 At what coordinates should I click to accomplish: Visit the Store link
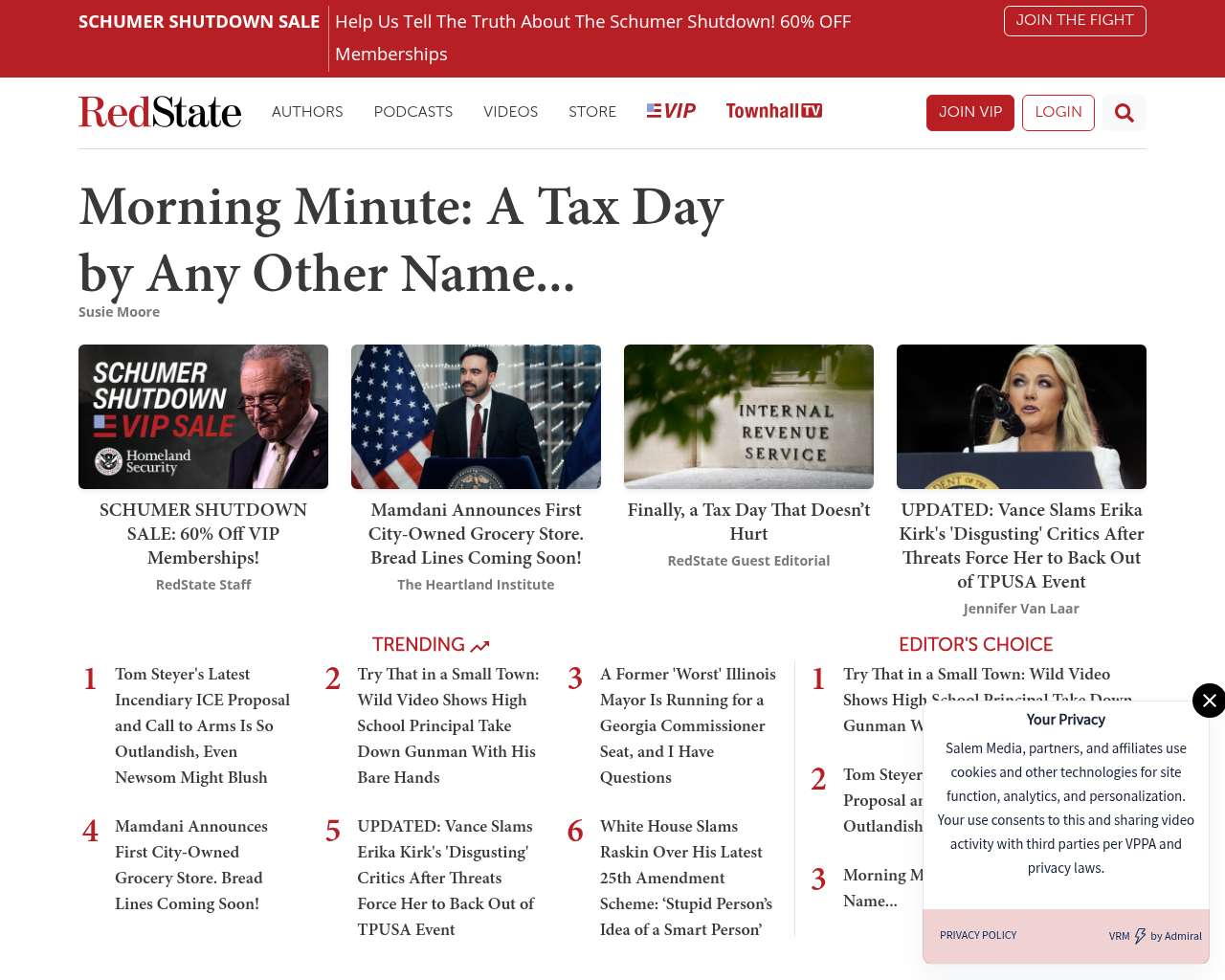(592, 112)
